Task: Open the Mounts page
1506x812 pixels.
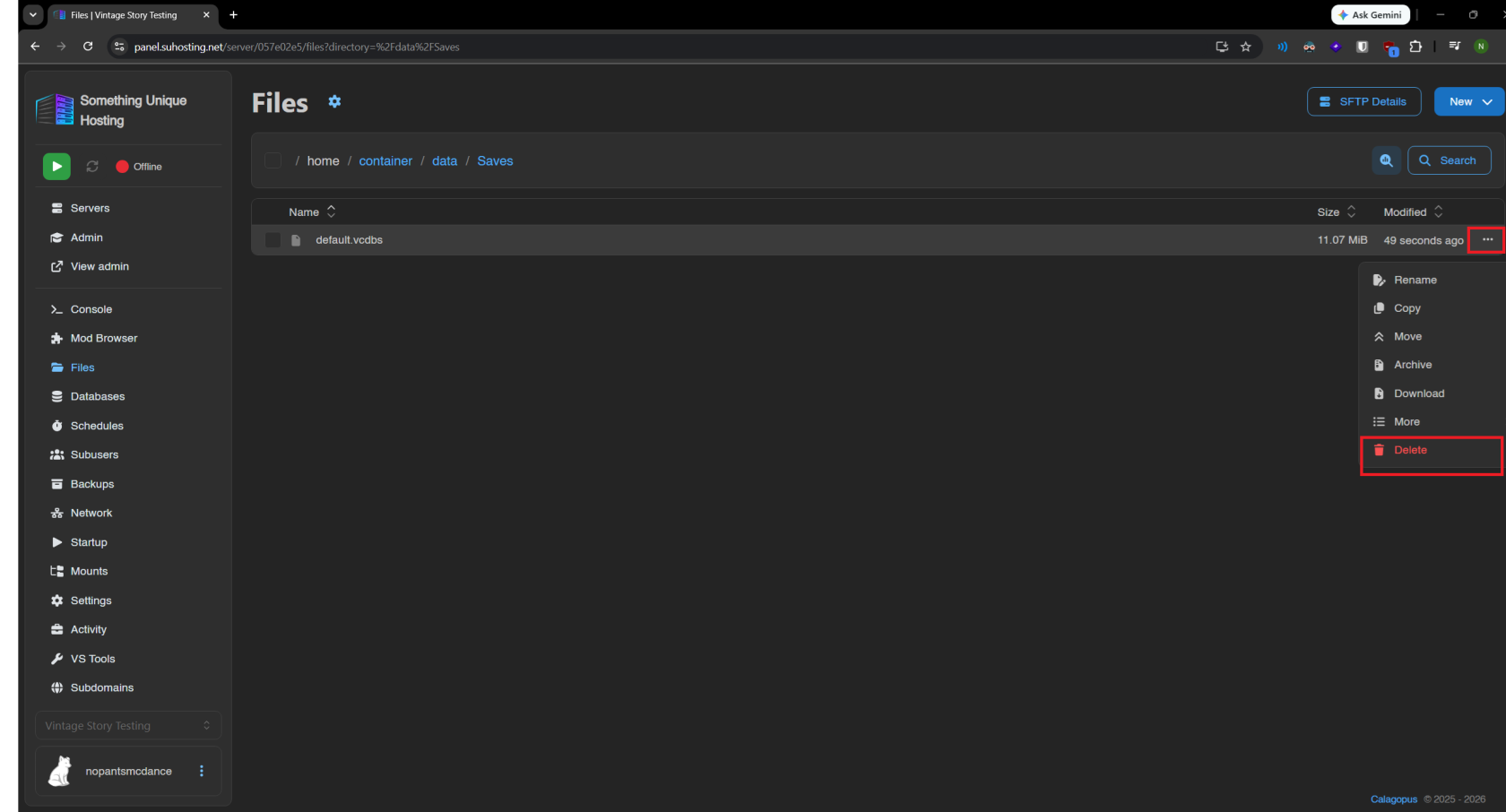Action: tap(128, 571)
